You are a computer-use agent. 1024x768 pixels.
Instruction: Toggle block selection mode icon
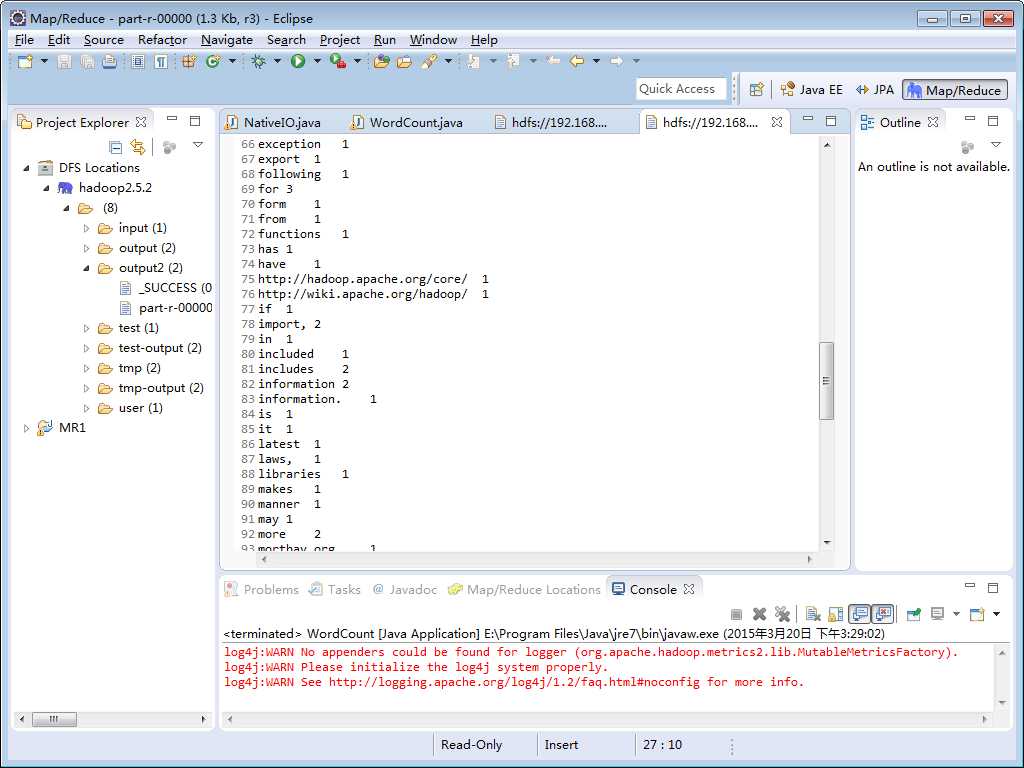point(137,61)
